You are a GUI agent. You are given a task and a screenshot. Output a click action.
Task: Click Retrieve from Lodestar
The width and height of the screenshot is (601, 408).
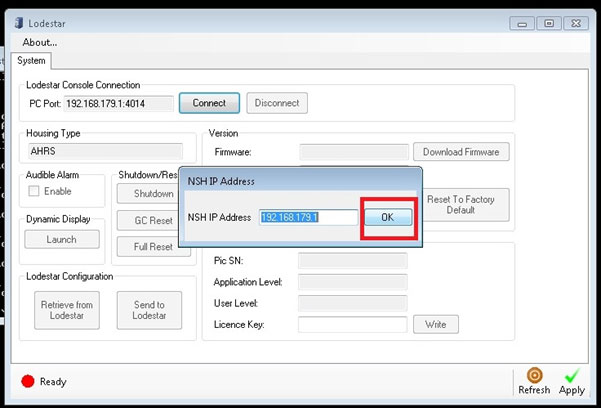67,310
